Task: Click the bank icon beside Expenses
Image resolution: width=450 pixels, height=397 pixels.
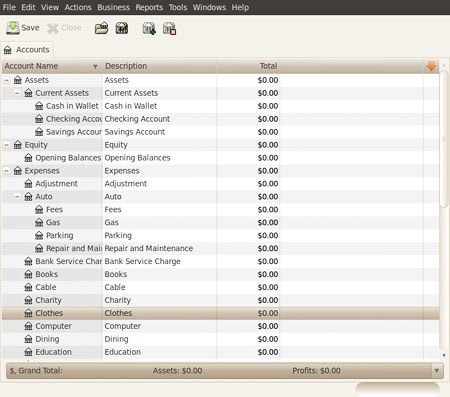Action: point(18,171)
